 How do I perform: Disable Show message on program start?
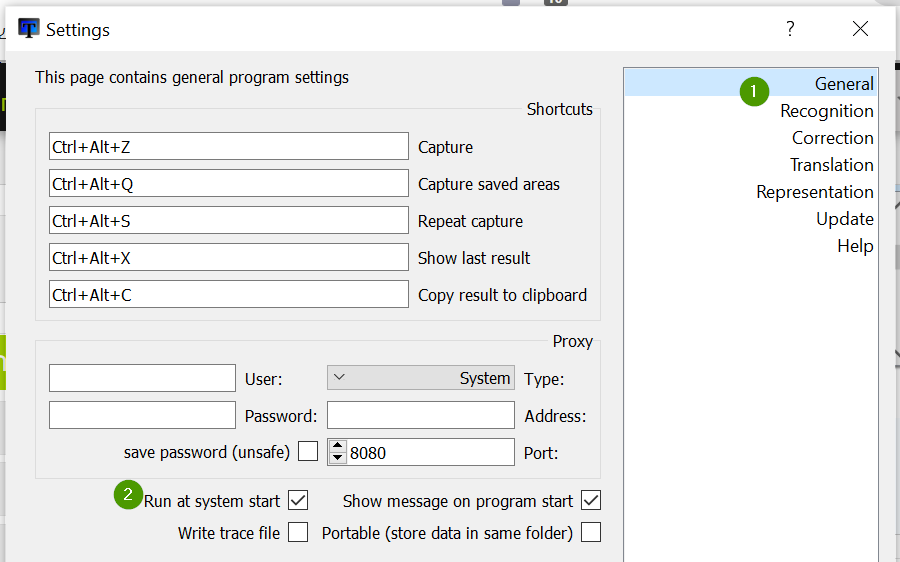(591, 500)
